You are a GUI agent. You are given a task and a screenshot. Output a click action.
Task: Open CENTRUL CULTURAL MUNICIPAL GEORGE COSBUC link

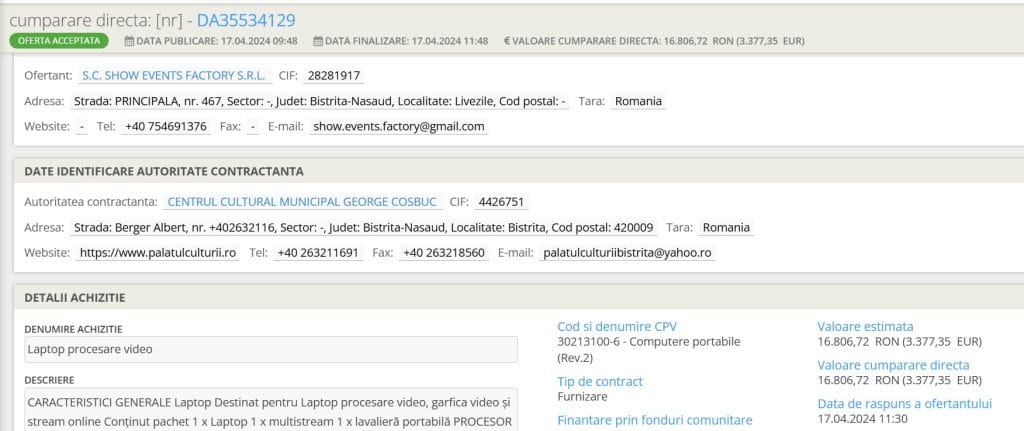tap(302, 202)
